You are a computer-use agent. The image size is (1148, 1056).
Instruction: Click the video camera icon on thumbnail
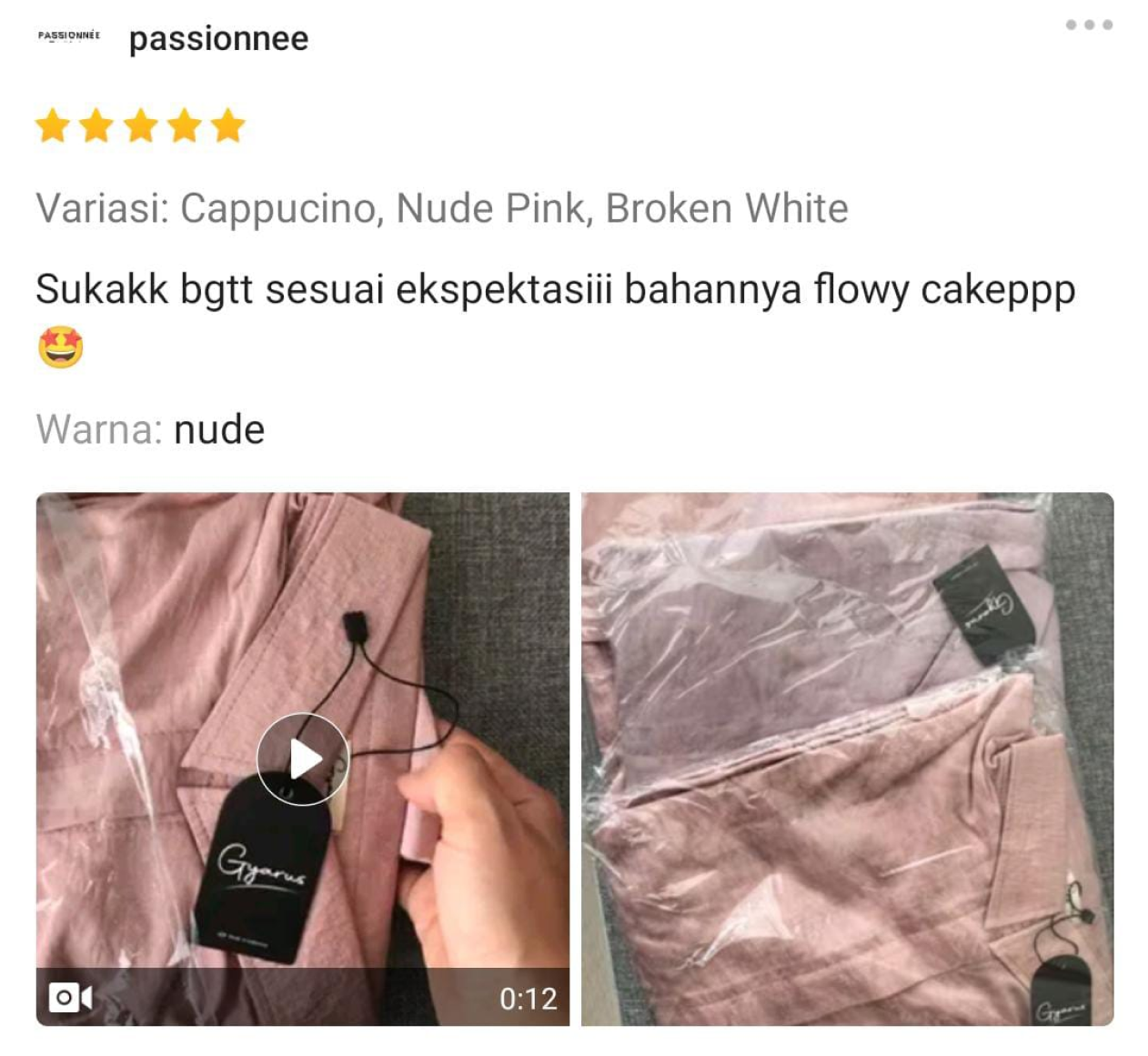70,998
